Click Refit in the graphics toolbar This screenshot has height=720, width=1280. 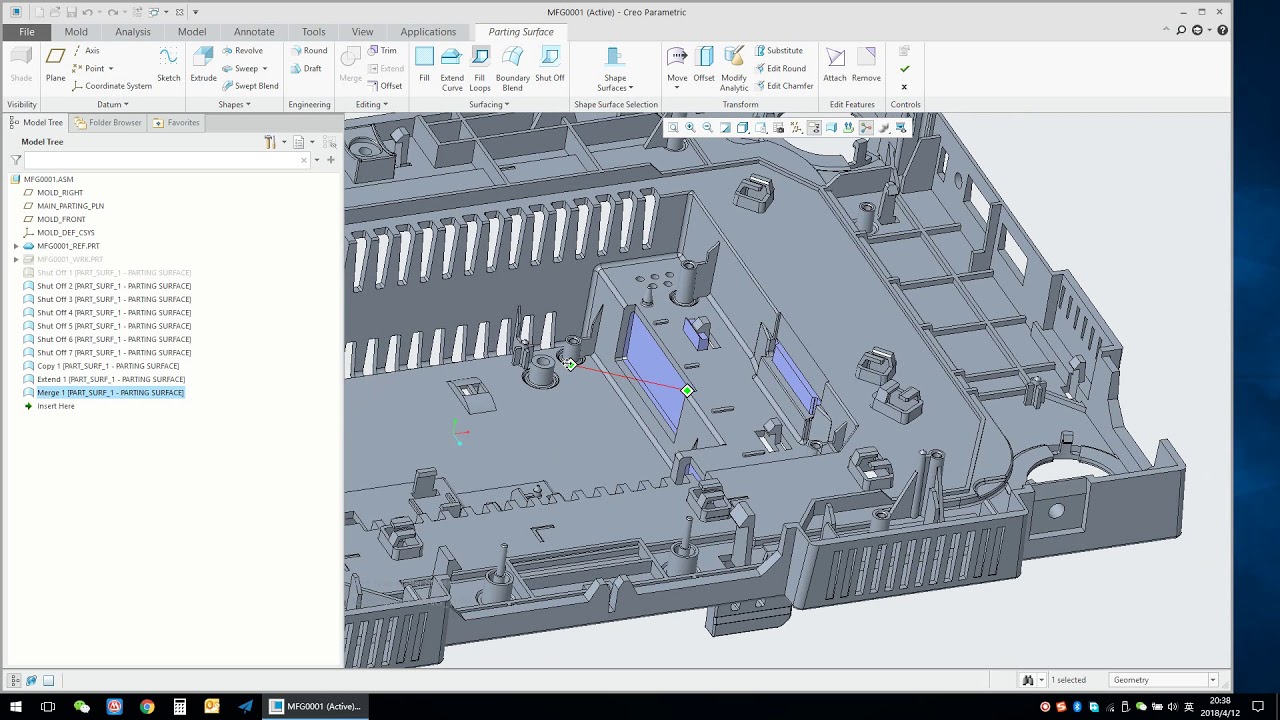coord(673,128)
